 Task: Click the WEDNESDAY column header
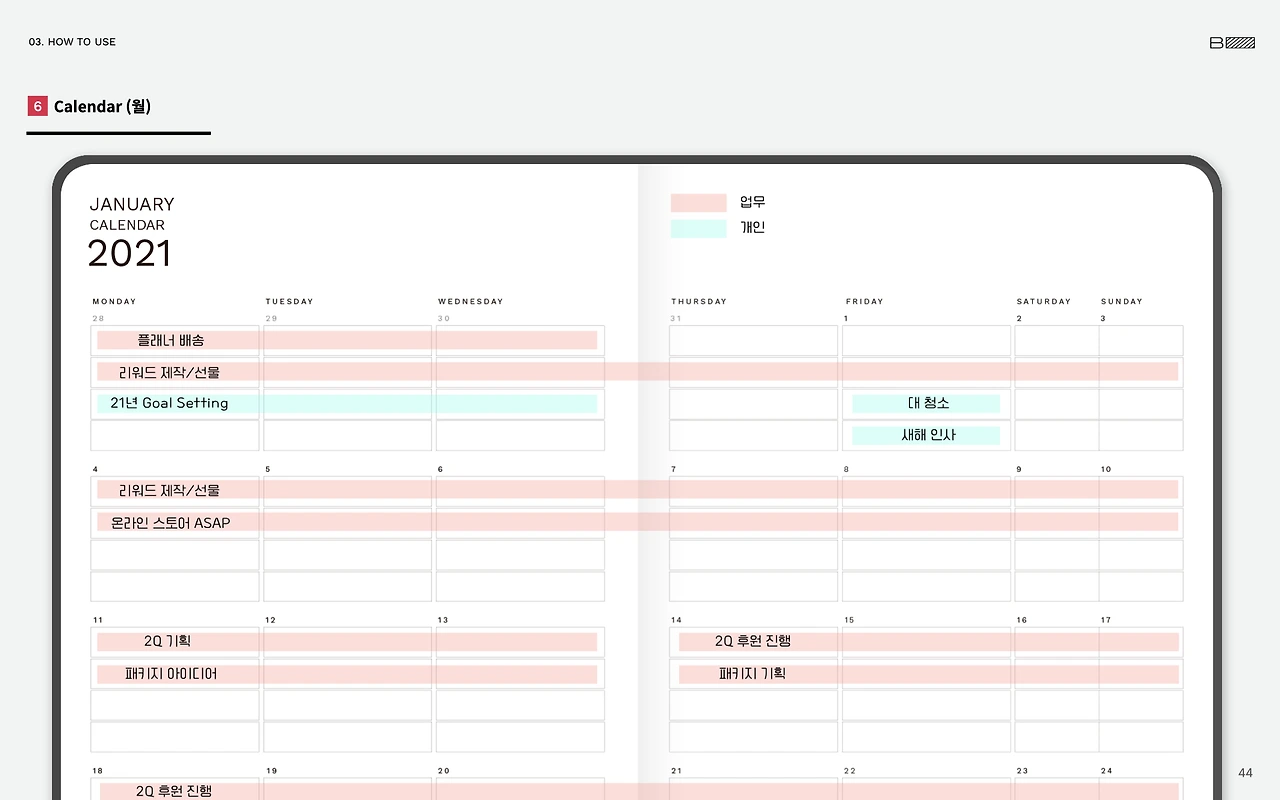[x=470, y=301]
